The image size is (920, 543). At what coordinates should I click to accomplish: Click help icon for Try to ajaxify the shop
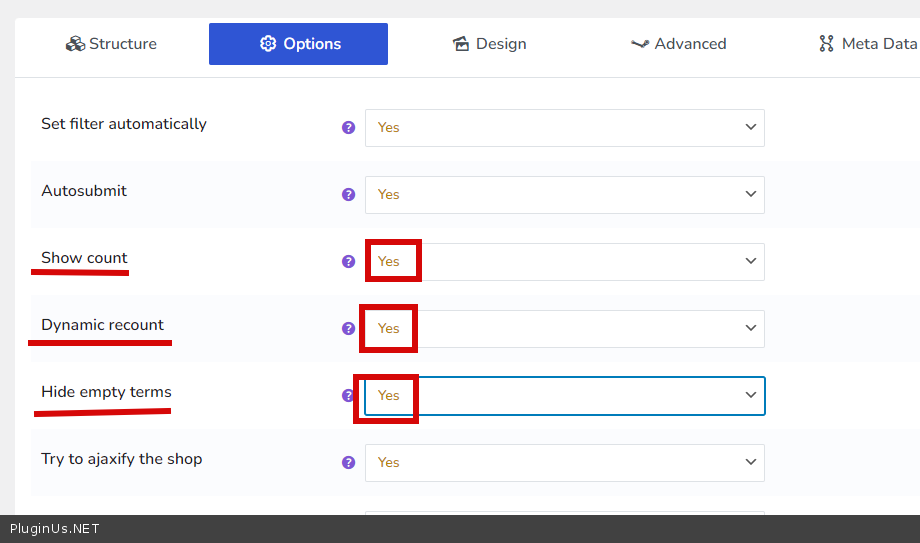[348, 462]
